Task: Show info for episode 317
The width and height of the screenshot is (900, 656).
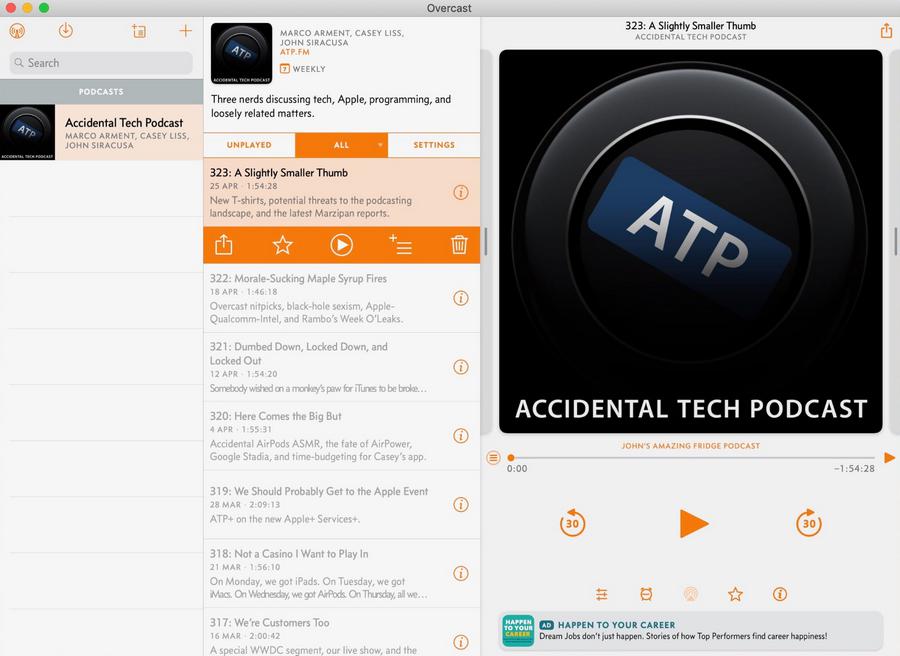Action: 461,643
